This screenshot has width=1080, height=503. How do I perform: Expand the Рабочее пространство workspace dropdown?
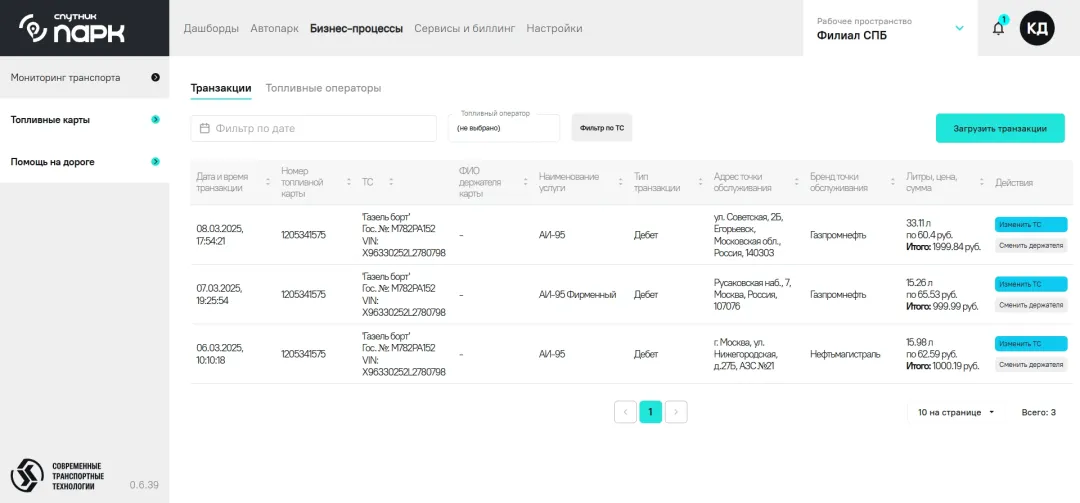point(959,28)
